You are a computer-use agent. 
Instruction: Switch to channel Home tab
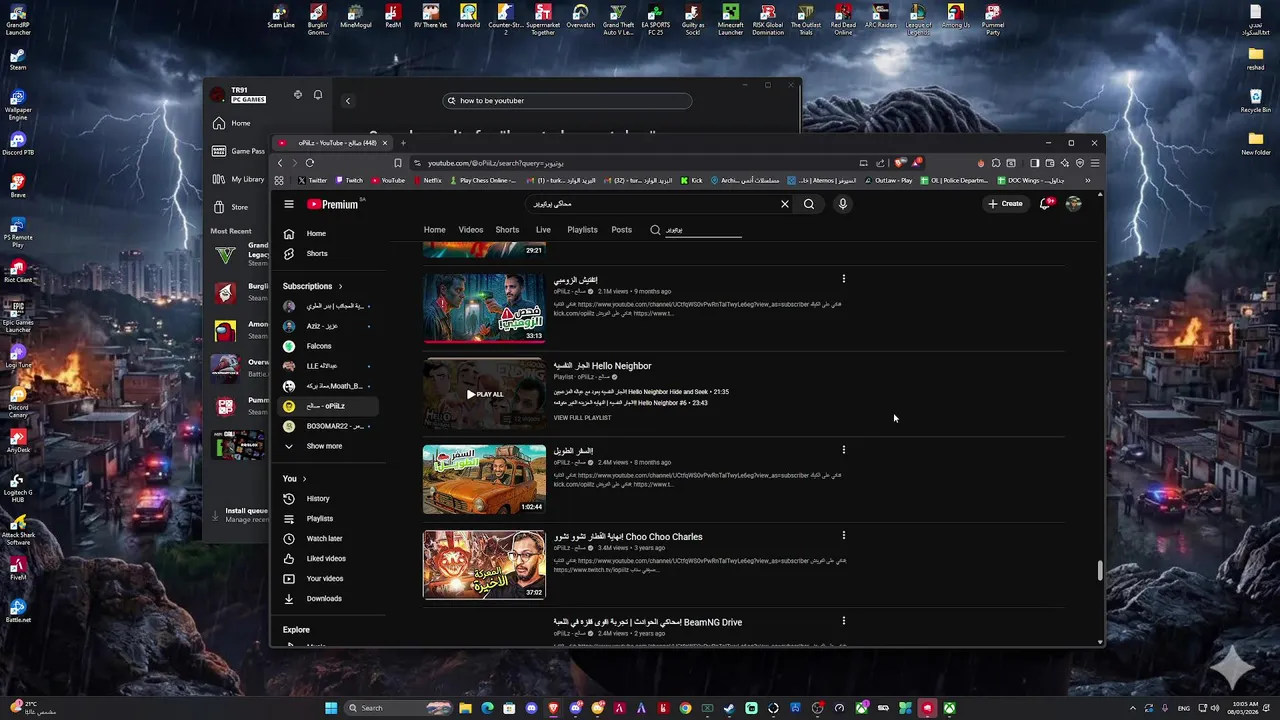pyautogui.click(x=434, y=230)
